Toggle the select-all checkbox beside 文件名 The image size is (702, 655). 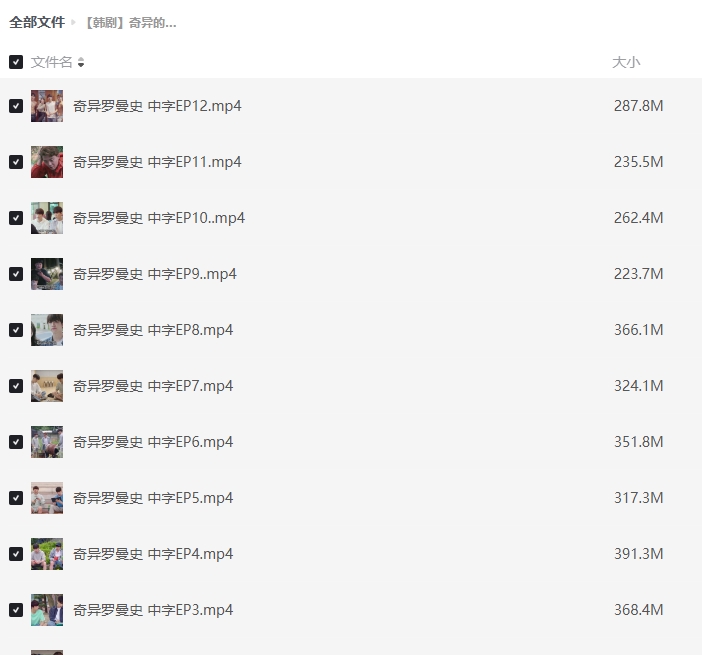[x=16, y=62]
